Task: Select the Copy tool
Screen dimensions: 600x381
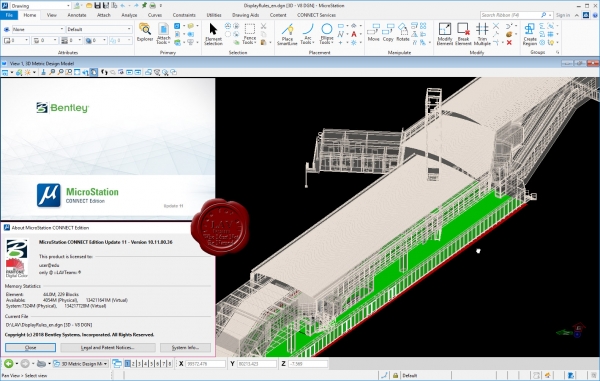Action: point(388,33)
